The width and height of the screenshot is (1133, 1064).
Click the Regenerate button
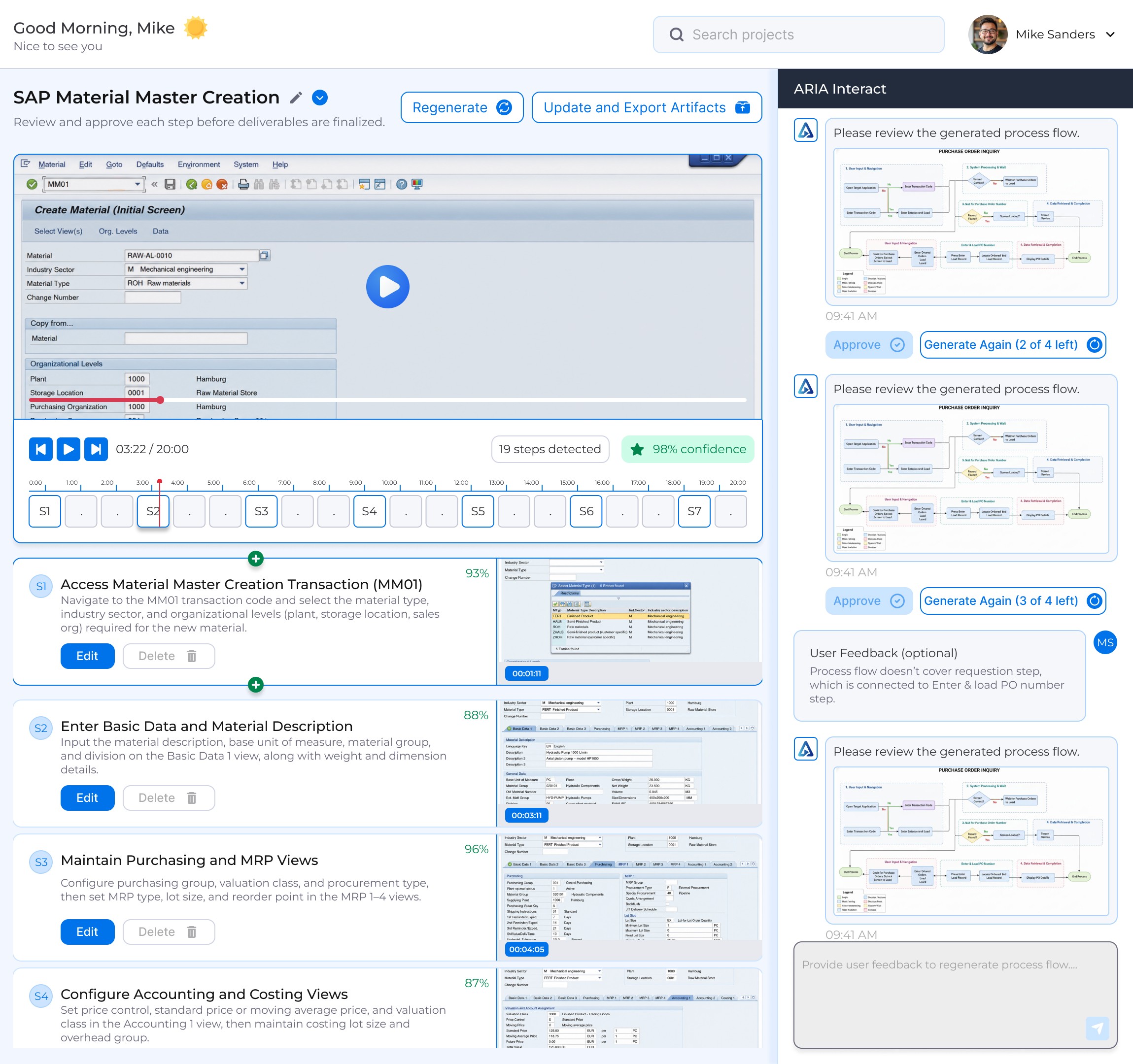coord(462,107)
